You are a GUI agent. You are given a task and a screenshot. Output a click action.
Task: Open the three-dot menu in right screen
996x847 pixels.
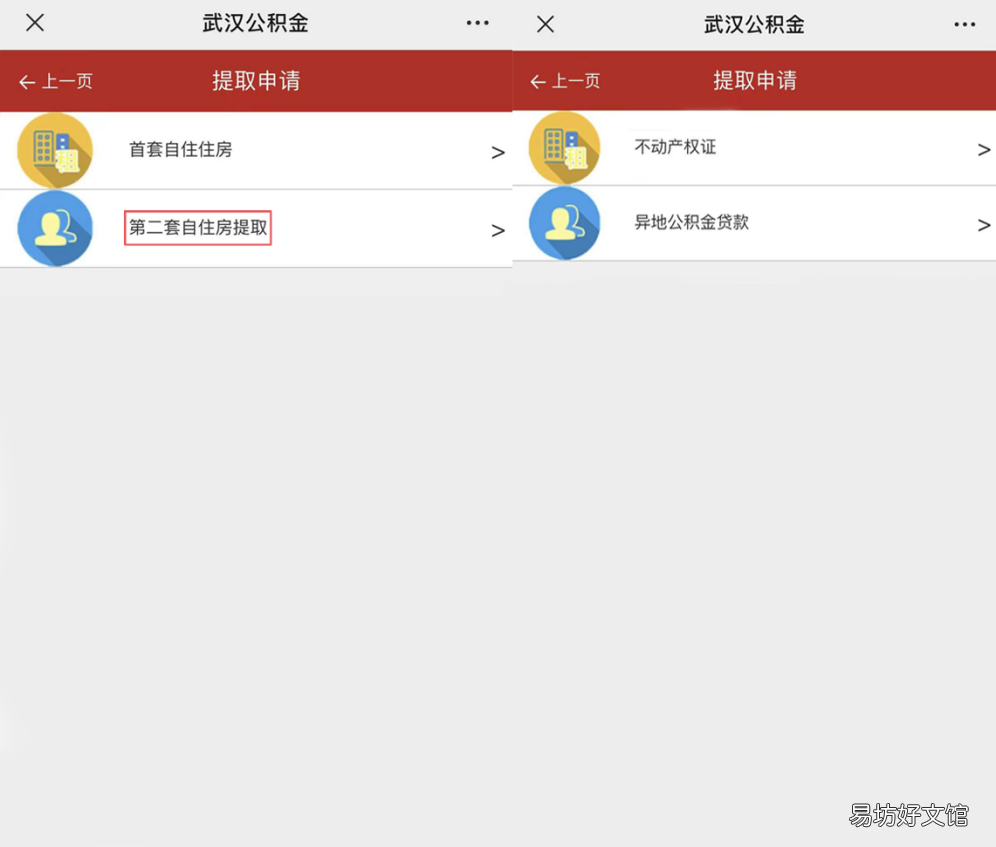pyautogui.click(x=964, y=25)
